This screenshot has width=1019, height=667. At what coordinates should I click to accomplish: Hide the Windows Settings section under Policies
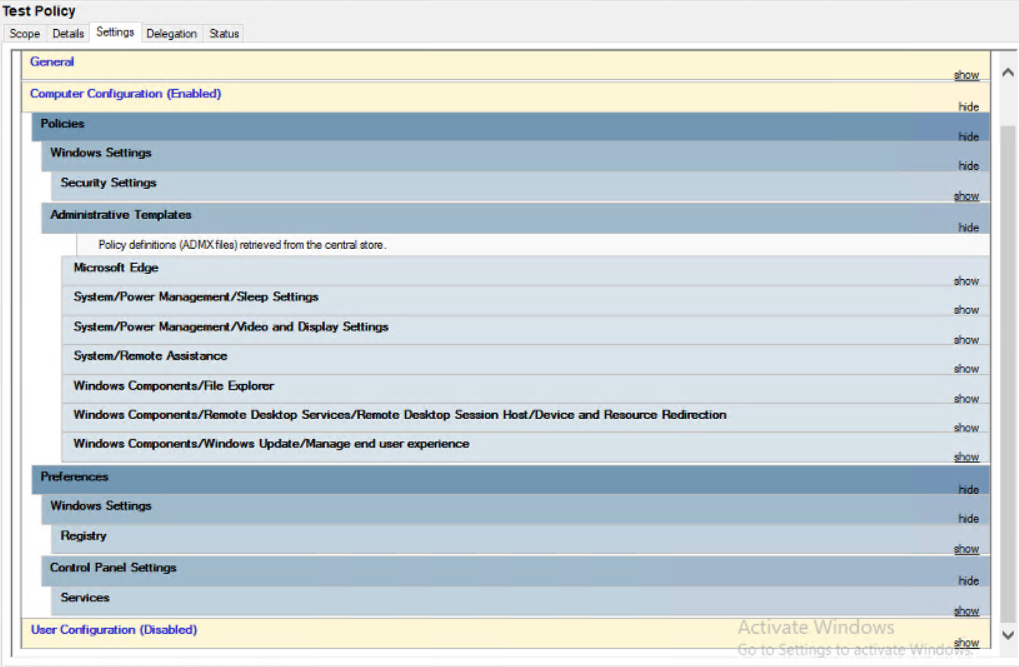point(967,165)
